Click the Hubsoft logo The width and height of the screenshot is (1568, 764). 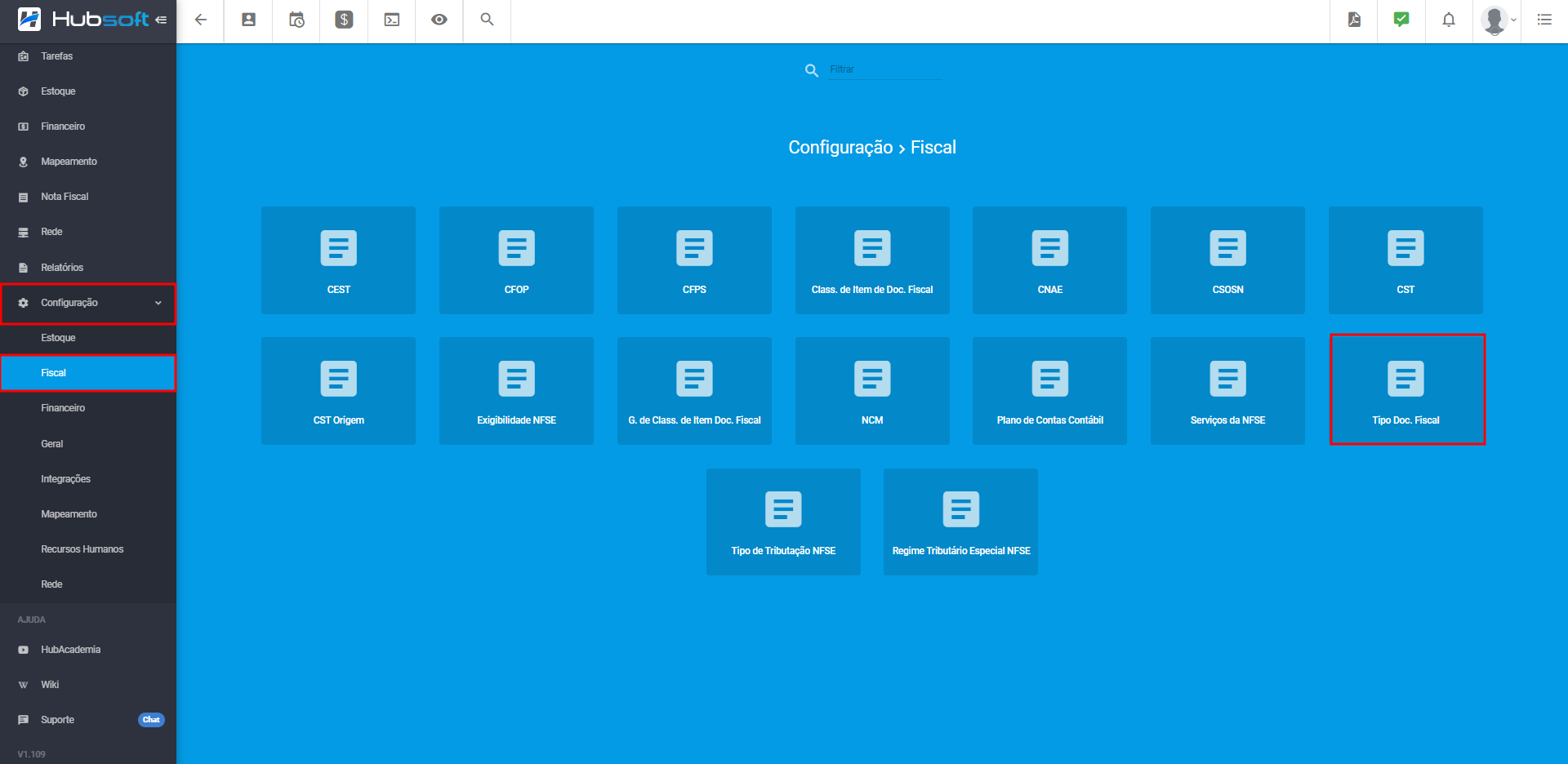coord(82,19)
